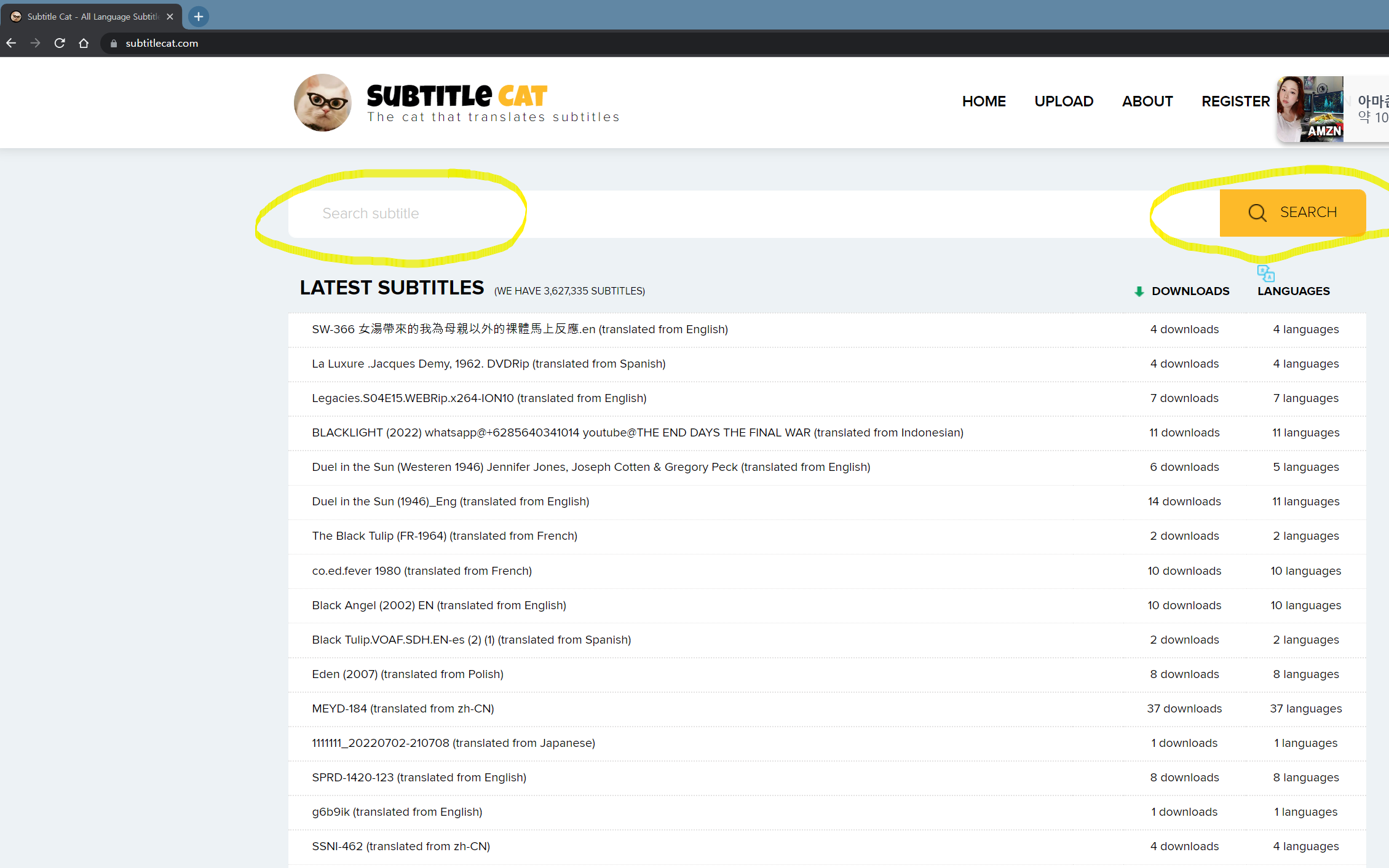
Task: Click the languages translate icon
Action: pos(1265,273)
